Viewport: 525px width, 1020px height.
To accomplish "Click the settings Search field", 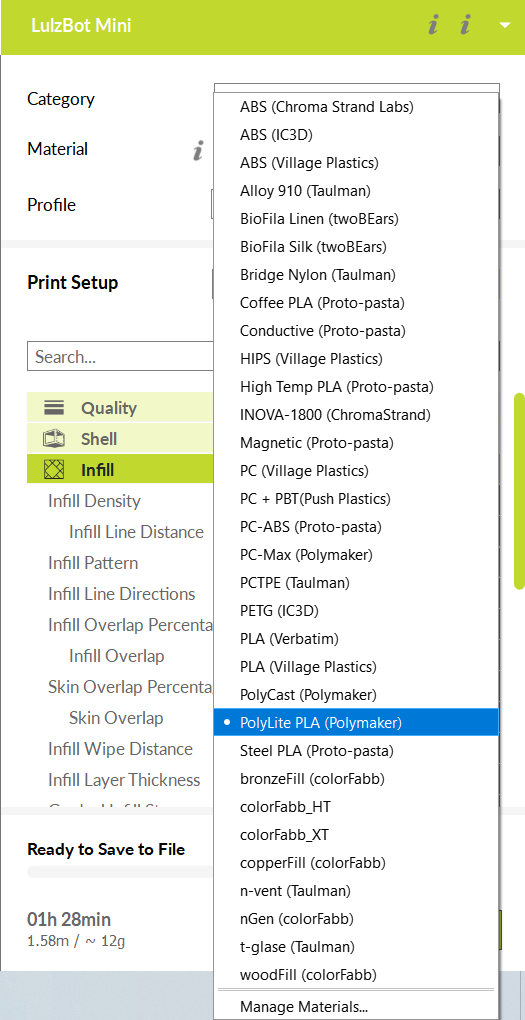I will point(120,357).
